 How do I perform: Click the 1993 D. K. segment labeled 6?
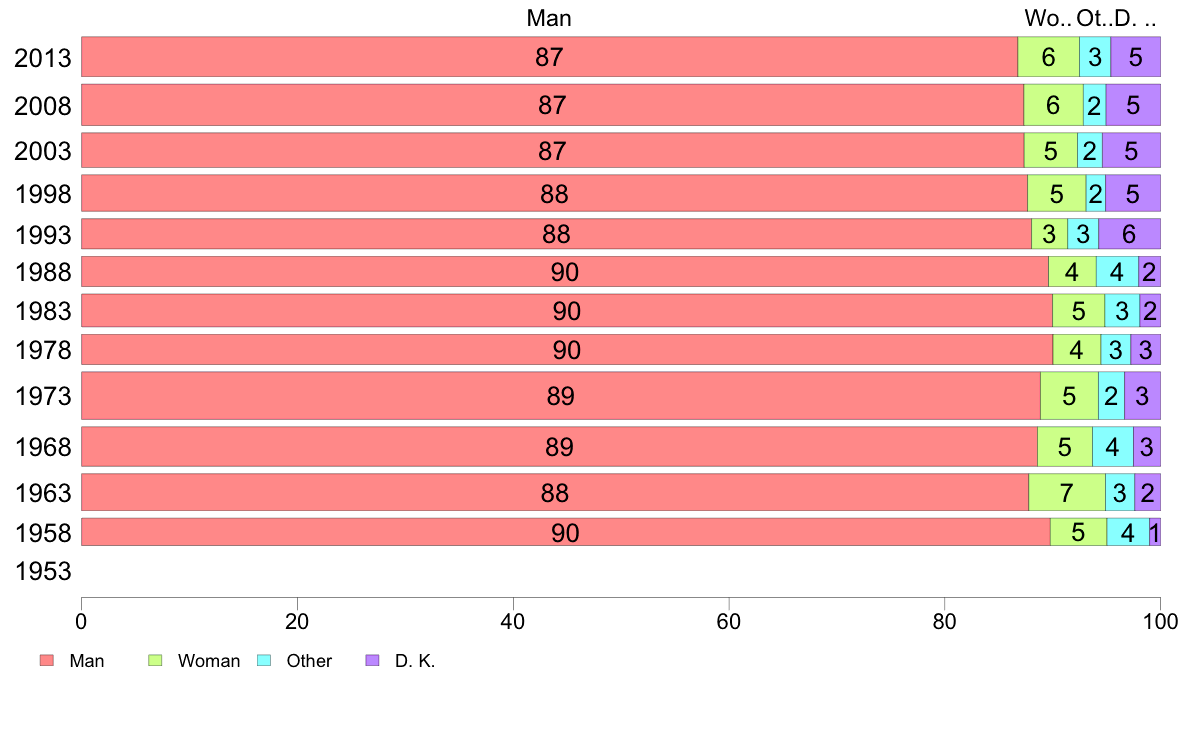pyautogui.click(x=1130, y=234)
